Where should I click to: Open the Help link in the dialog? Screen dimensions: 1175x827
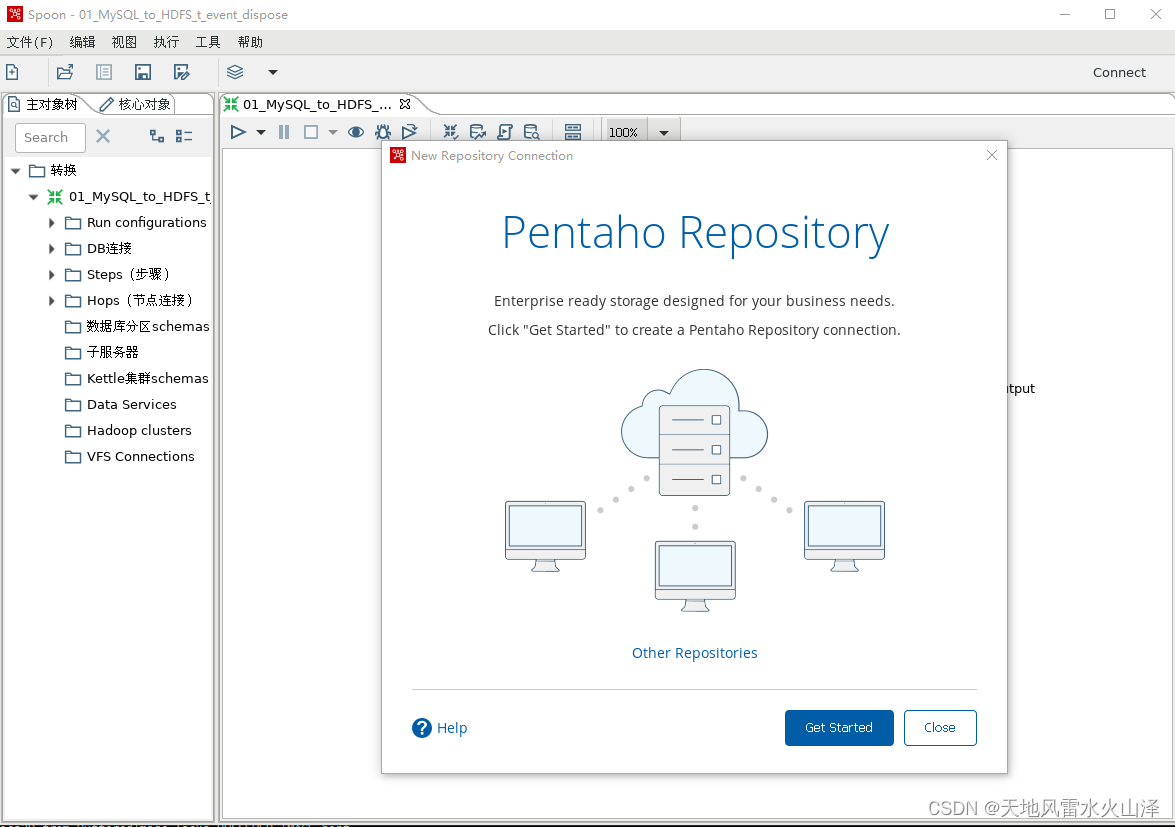click(x=452, y=728)
